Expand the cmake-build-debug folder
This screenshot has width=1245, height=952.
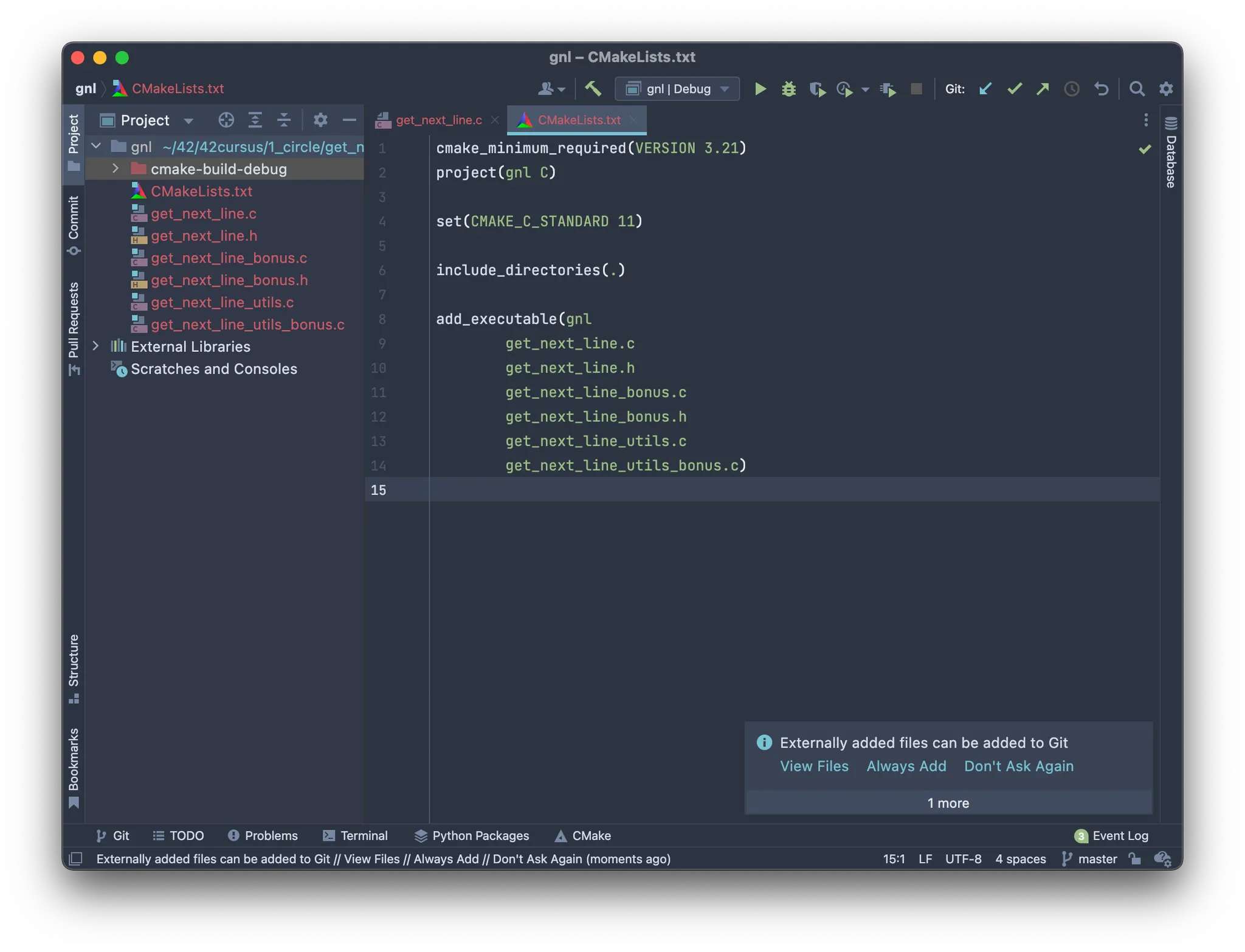[x=116, y=169]
